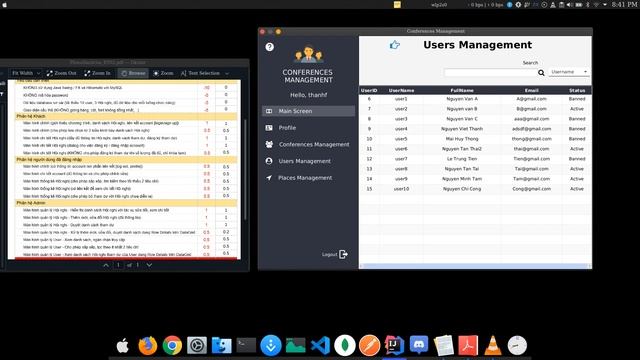Open the Fit Width dropdown in PDF viewer
Viewport: 640px width, 360px height.
click(25, 73)
